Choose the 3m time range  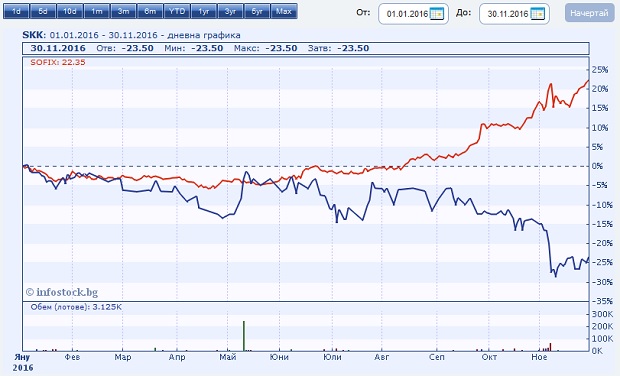click(123, 11)
